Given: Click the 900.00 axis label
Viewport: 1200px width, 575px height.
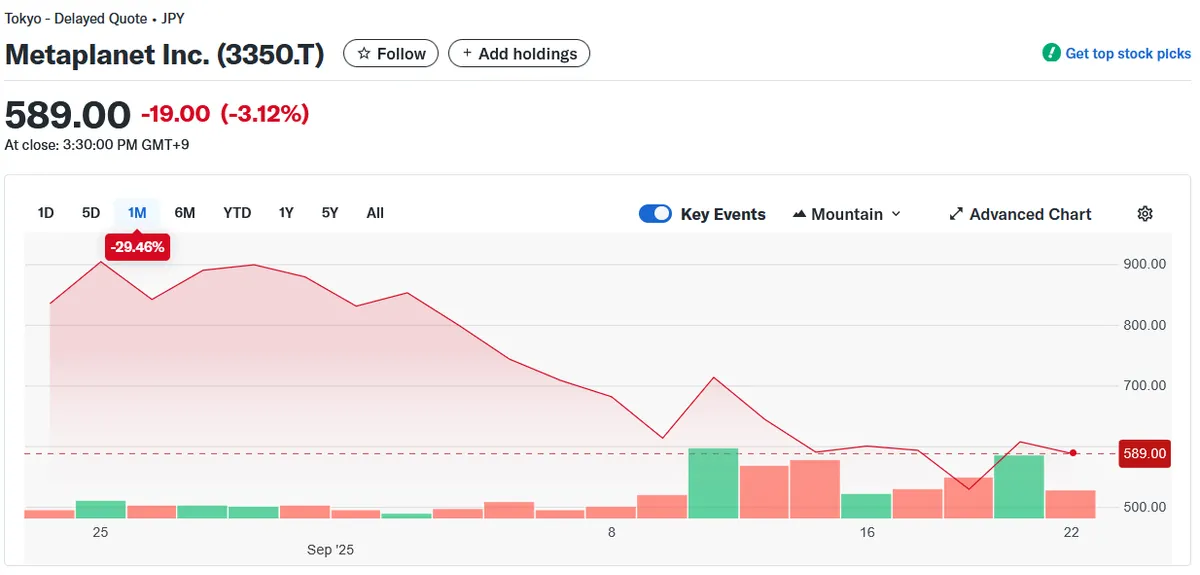Looking at the screenshot, I should point(1145,264).
